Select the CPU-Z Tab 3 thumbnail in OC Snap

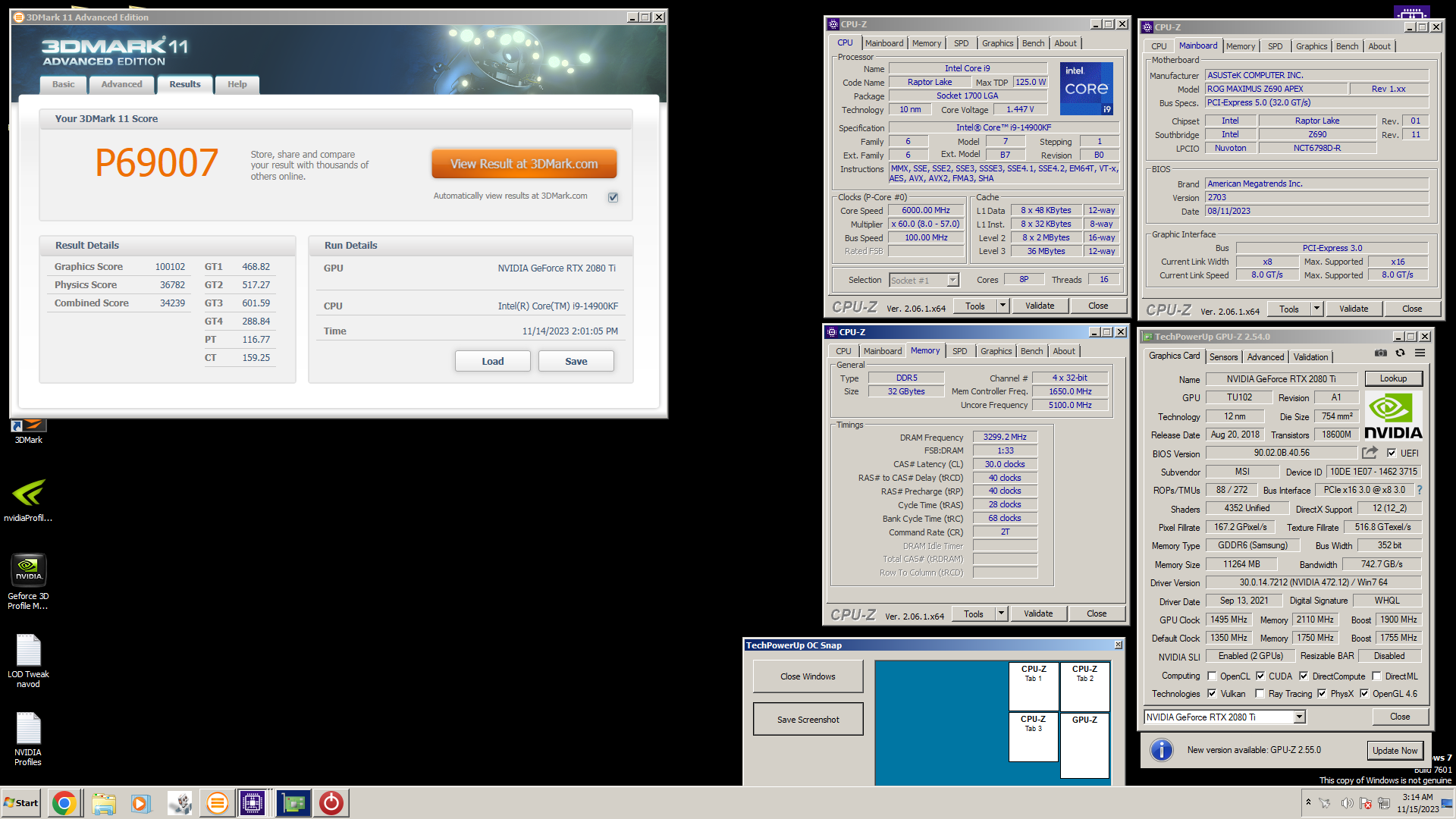[1033, 736]
